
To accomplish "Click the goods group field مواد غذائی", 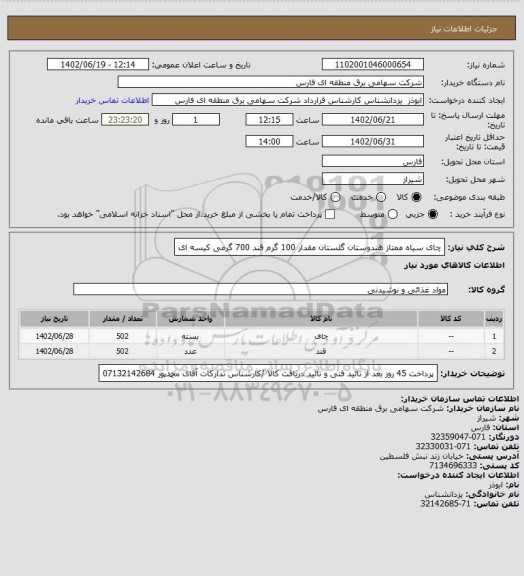I will coord(260,289).
